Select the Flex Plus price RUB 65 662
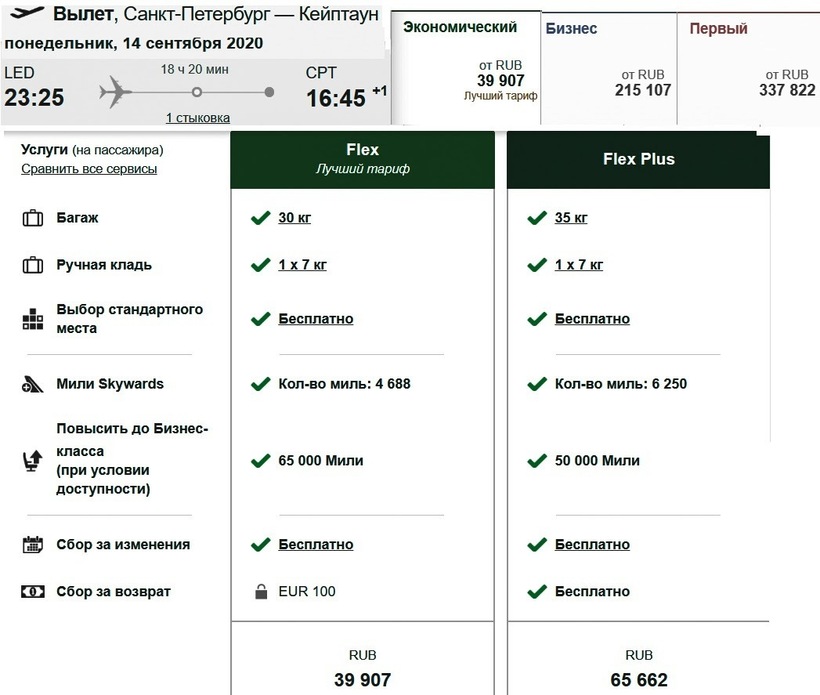Image resolution: width=820 pixels, height=695 pixels. click(639, 670)
